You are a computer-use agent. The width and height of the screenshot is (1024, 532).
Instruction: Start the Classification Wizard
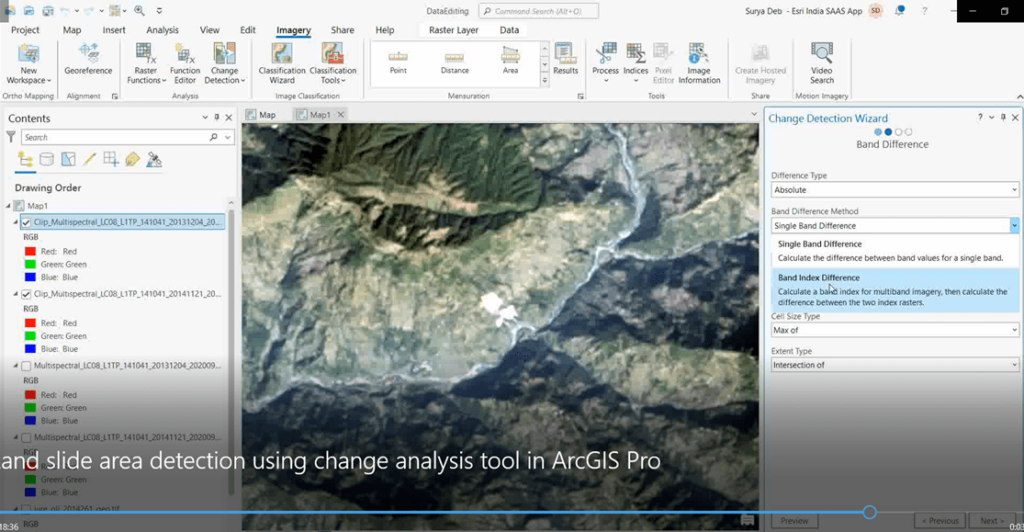pyautogui.click(x=282, y=63)
